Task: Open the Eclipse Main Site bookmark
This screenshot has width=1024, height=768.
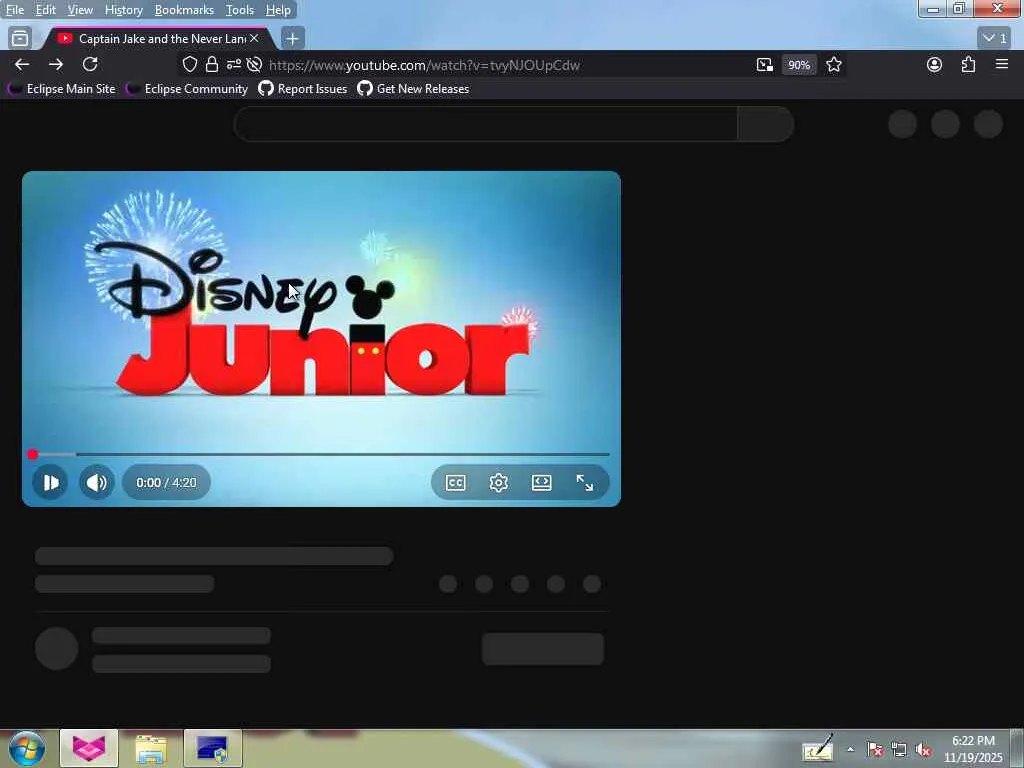Action: (61, 89)
